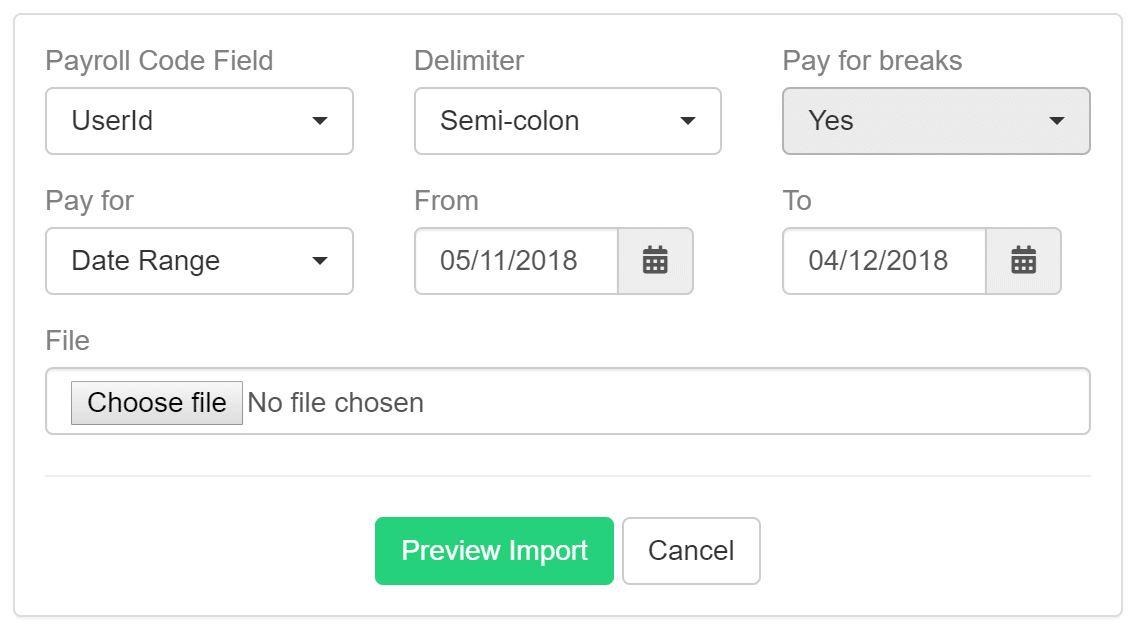Click the File label above the upload box
The height and width of the screenshot is (626, 1130).
pos(68,340)
